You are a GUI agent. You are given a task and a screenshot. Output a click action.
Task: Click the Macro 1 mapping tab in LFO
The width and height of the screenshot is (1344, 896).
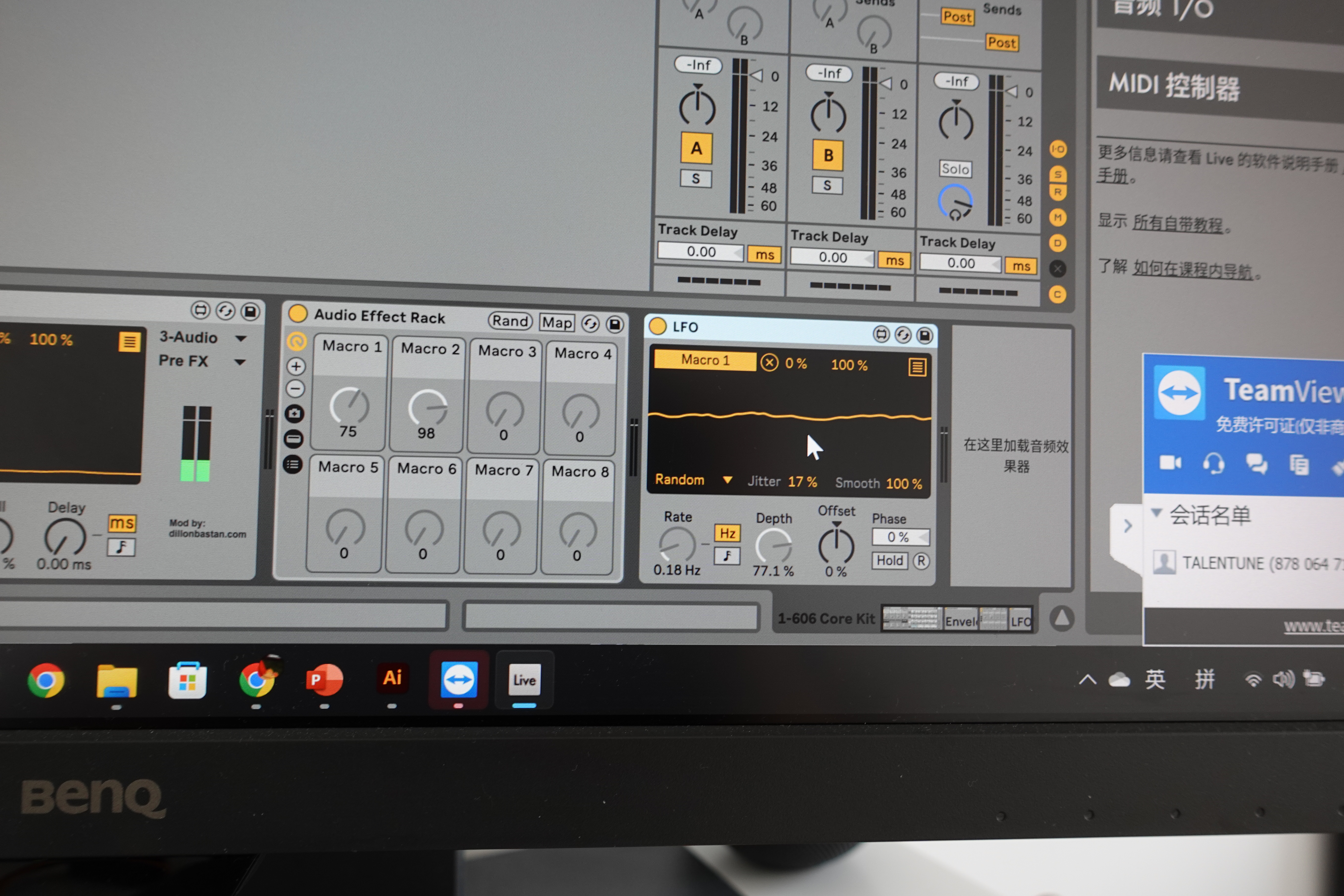[705, 360]
